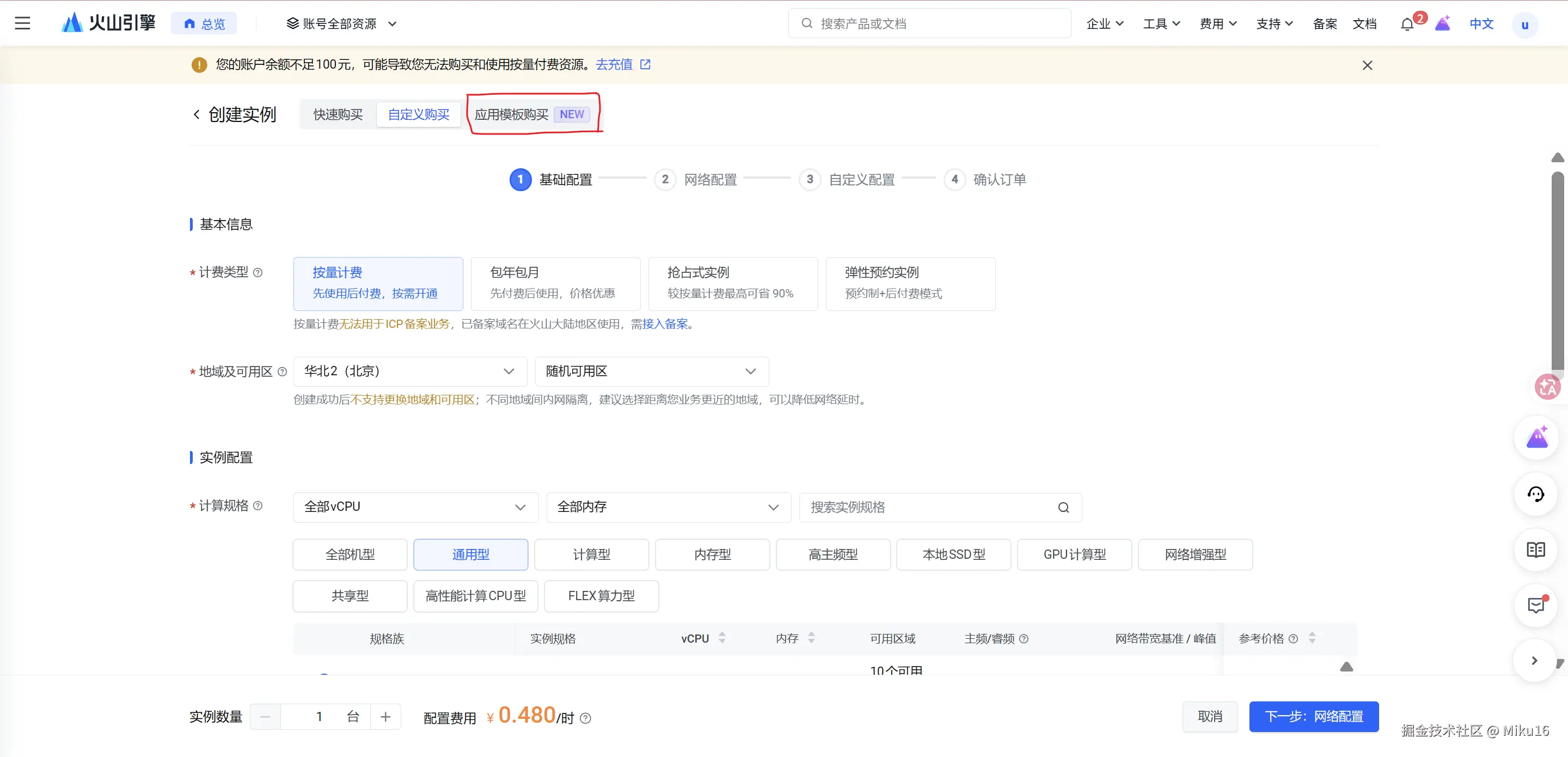The height and width of the screenshot is (757, 1568).
Task: Click the back arrow beside 创建实例
Action: pos(197,114)
